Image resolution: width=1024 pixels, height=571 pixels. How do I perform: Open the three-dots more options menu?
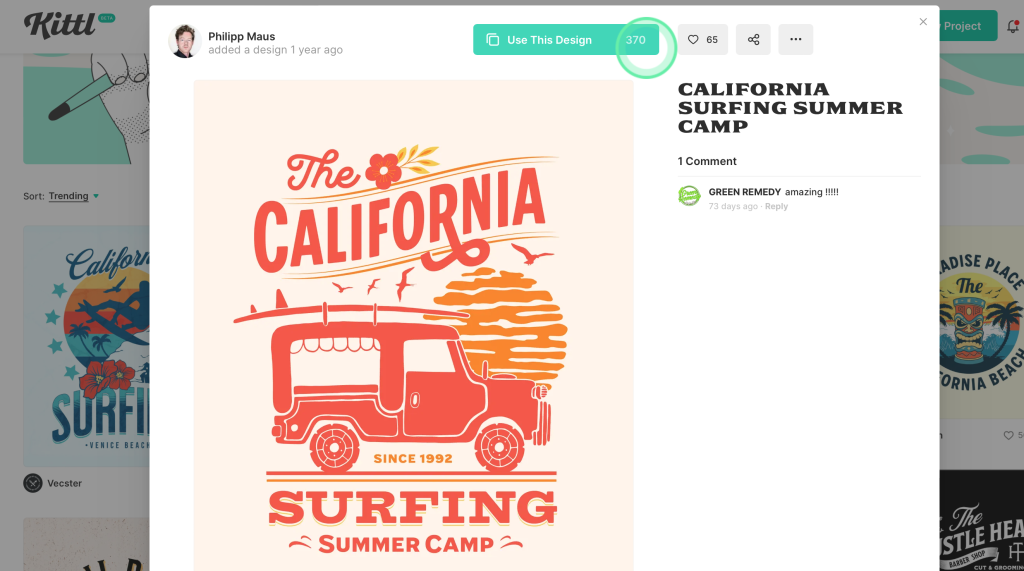pyautogui.click(x=795, y=40)
